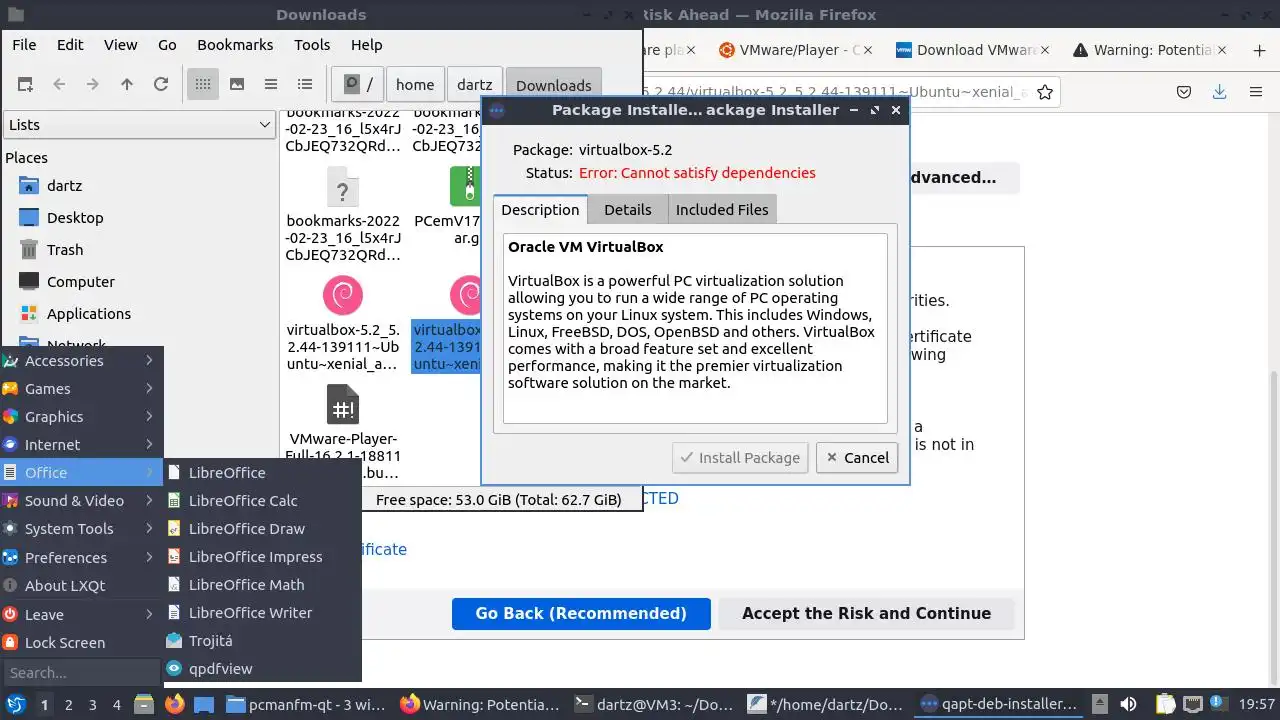
Task: Expand the Accessories menu category
Action: tap(81, 360)
